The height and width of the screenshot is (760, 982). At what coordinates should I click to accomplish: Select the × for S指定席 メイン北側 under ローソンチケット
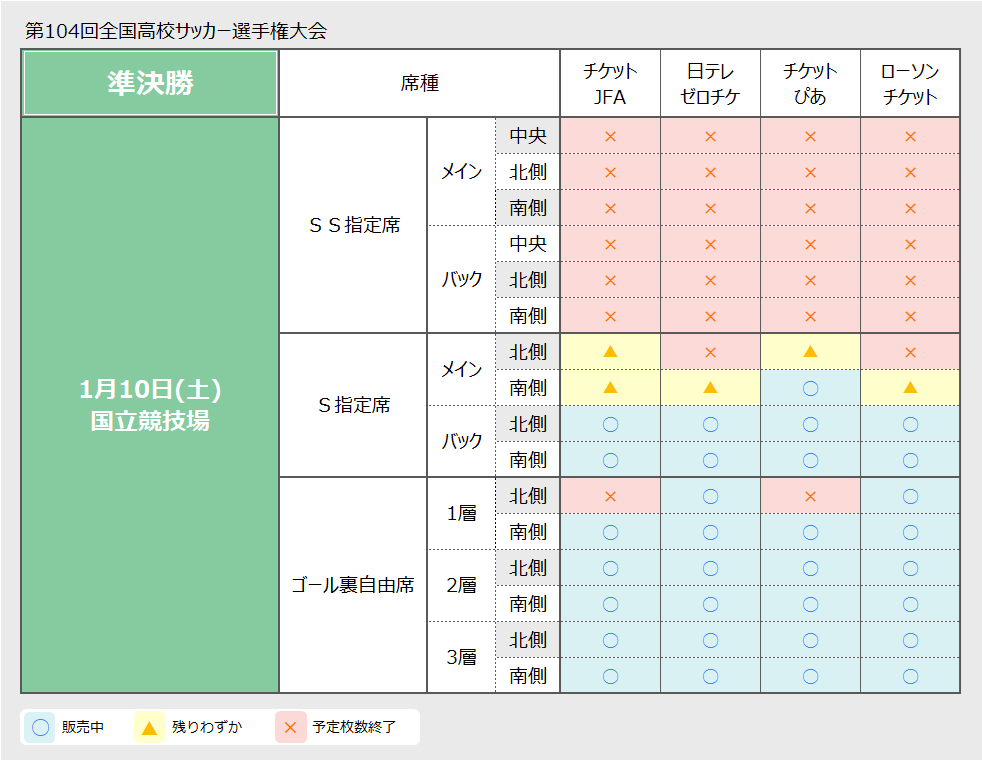pyautogui.click(x=911, y=352)
